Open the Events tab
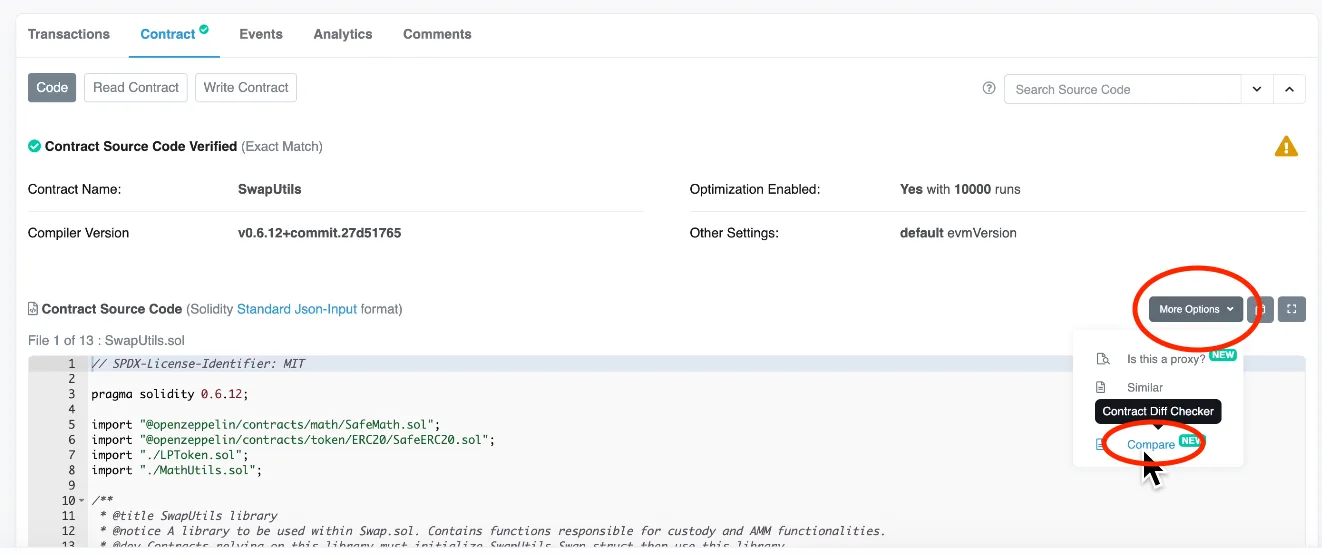The height and width of the screenshot is (556, 1322). pyautogui.click(x=261, y=34)
